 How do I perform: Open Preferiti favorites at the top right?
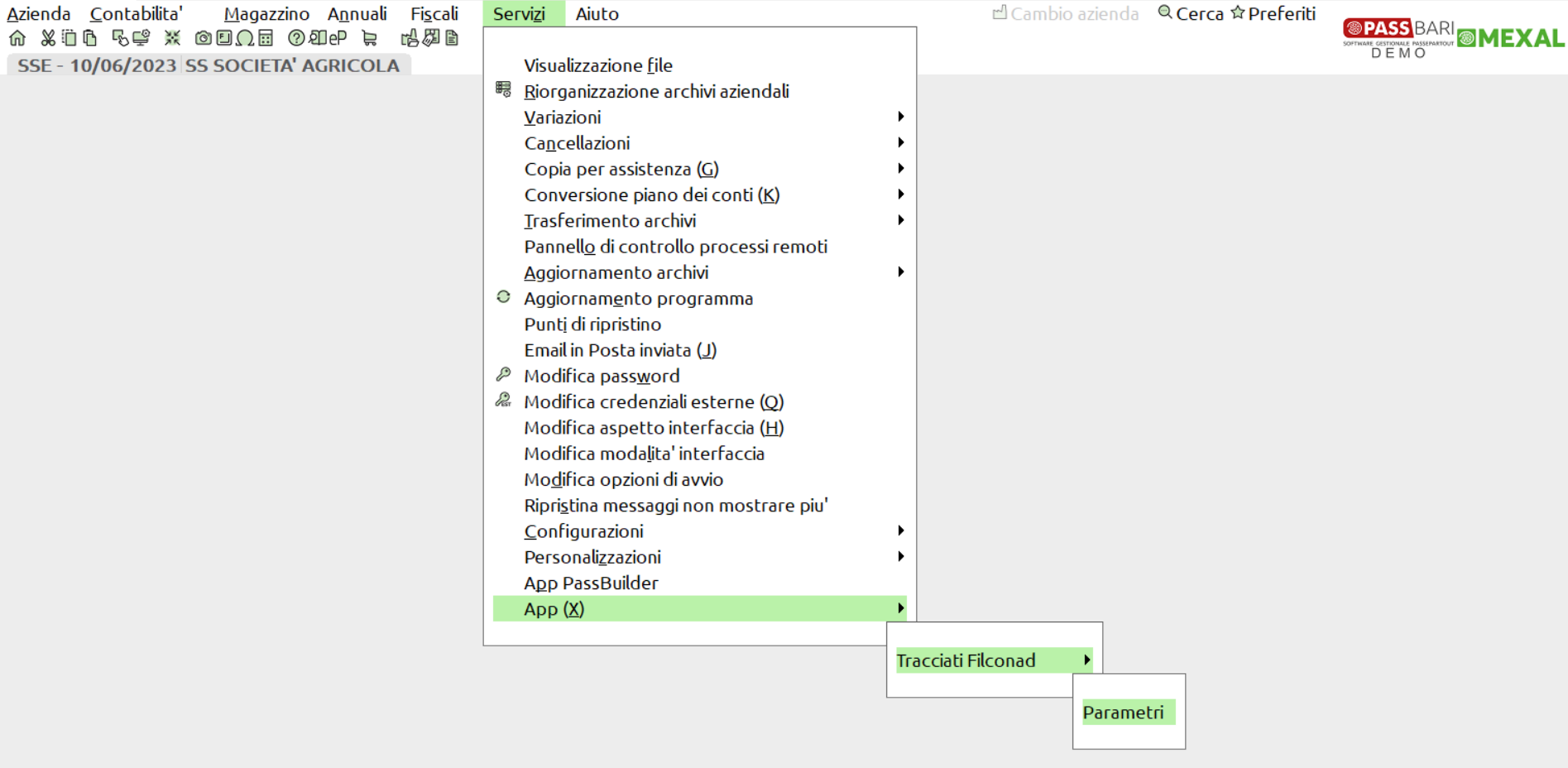coord(1273,14)
